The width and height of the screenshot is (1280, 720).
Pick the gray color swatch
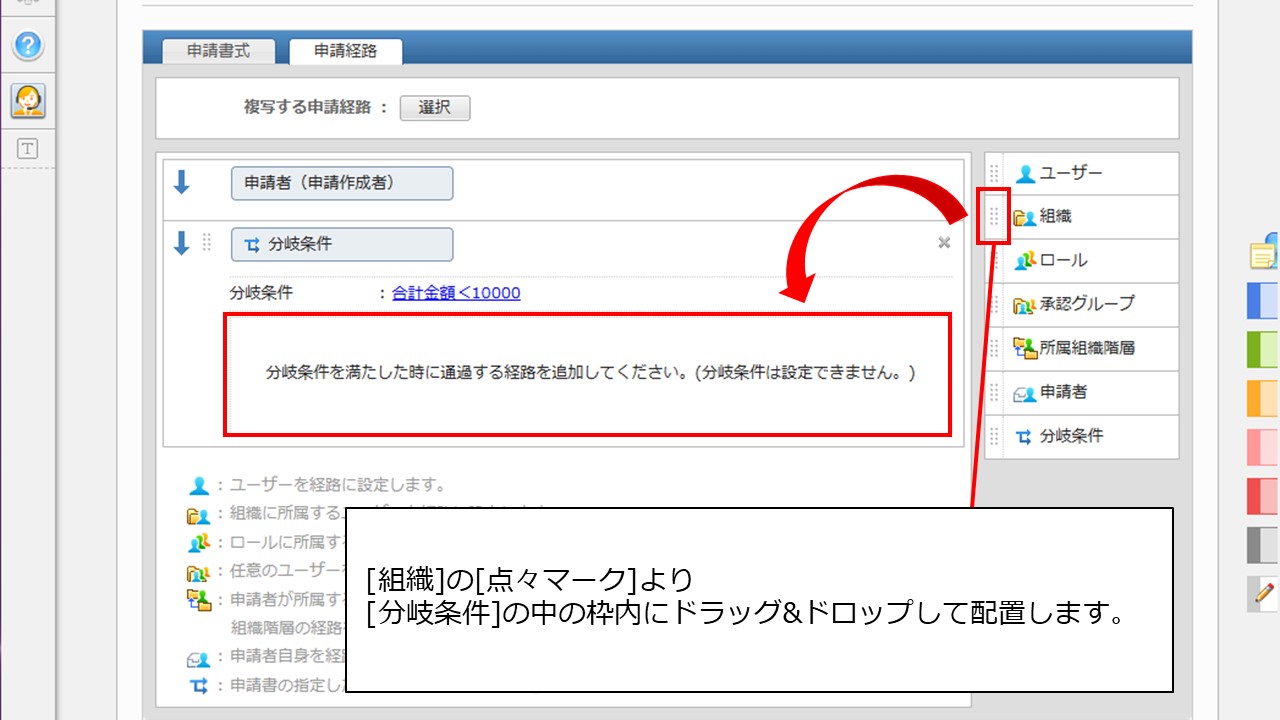point(1263,545)
